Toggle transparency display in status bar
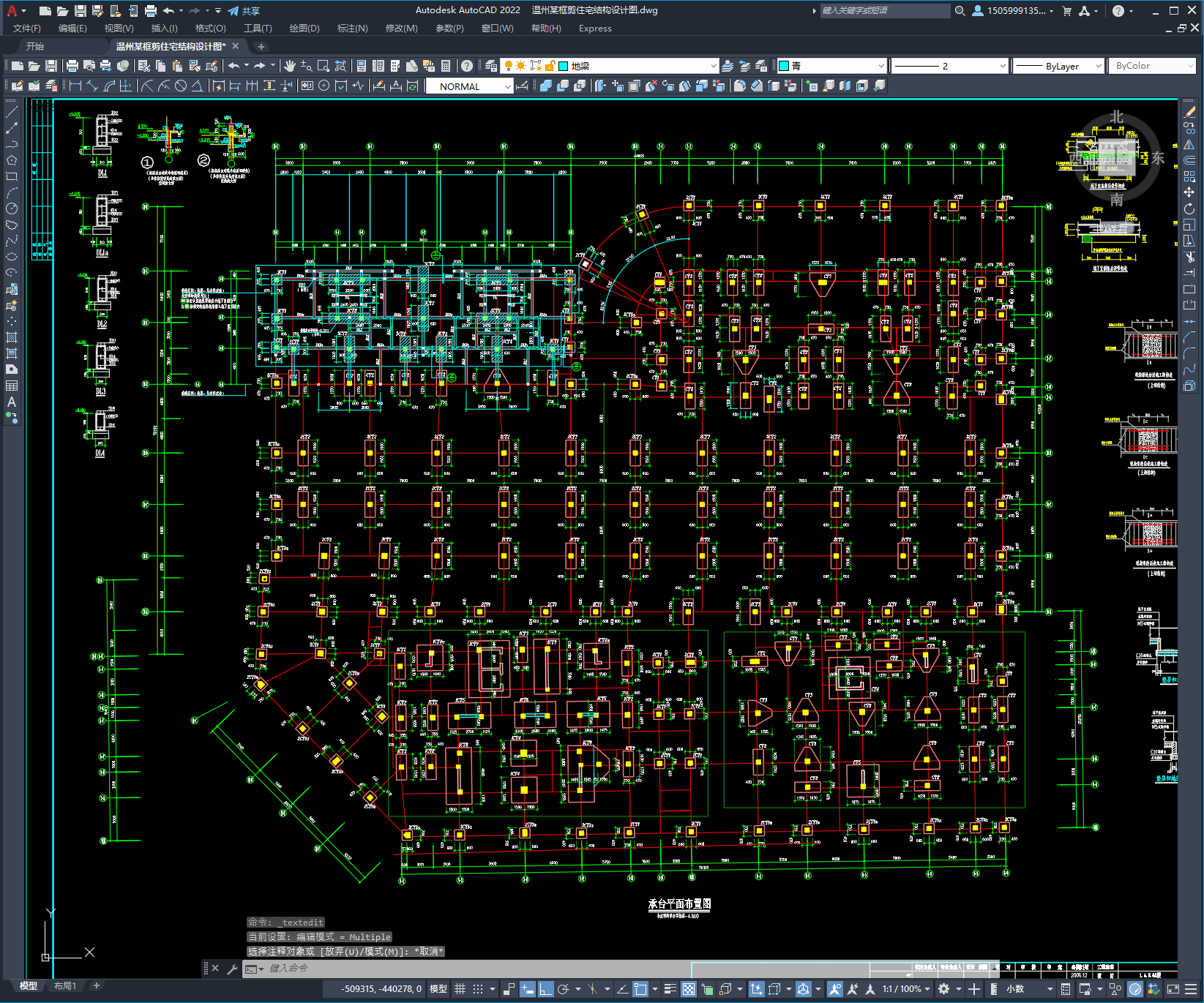 click(689, 989)
